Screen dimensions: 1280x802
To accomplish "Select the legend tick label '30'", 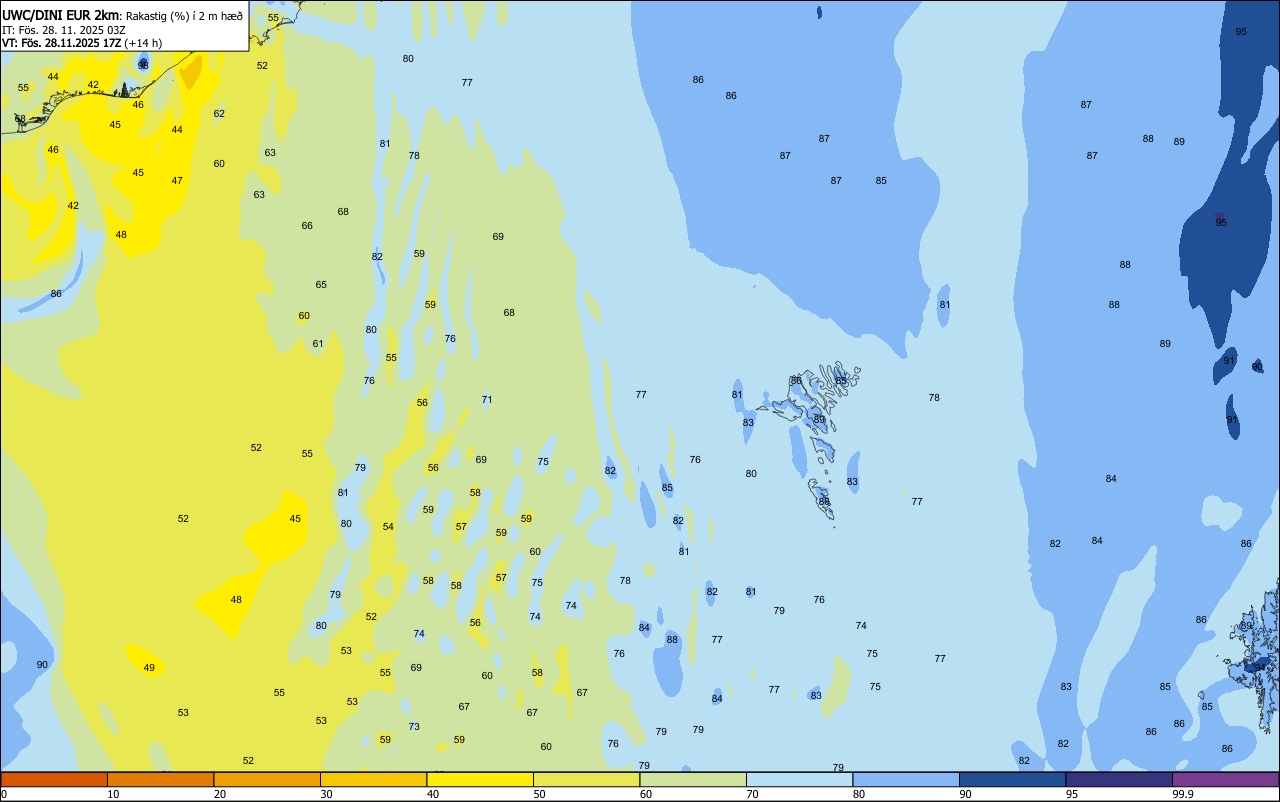I will coord(326,794).
